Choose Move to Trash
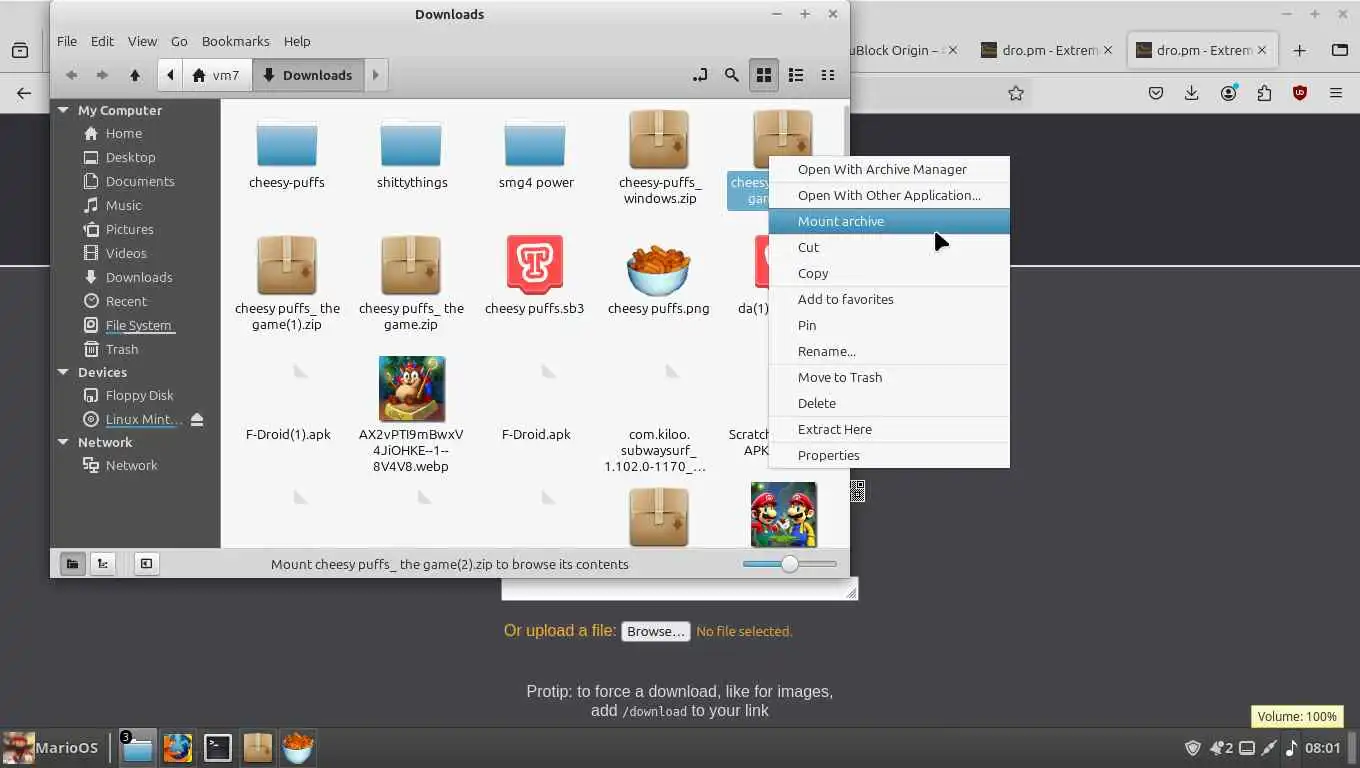The height and width of the screenshot is (768, 1360). coord(889,377)
